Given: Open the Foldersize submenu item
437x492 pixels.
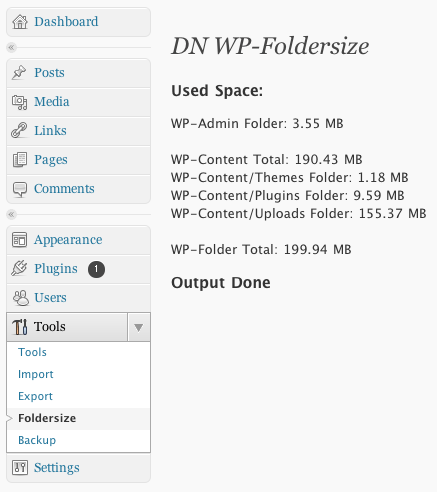Looking at the screenshot, I should 47,418.
